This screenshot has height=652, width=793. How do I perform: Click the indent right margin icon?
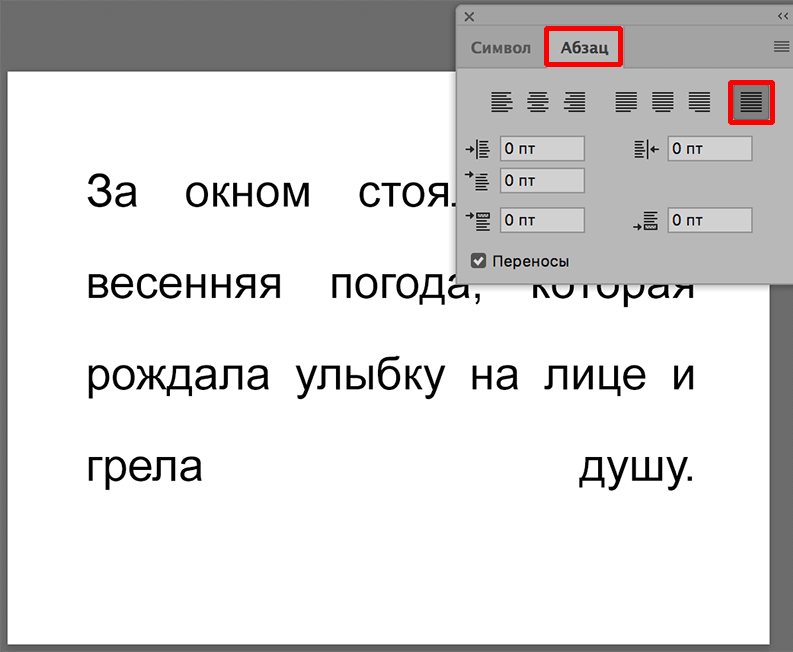click(x=646, y=149)
